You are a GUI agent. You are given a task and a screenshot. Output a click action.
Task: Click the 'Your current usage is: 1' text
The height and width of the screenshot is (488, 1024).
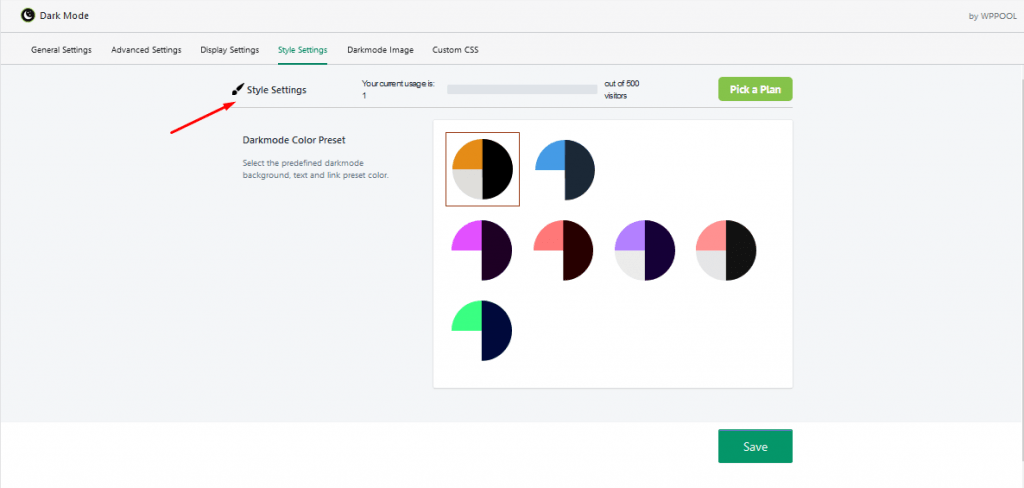click(x=398, y=89)
